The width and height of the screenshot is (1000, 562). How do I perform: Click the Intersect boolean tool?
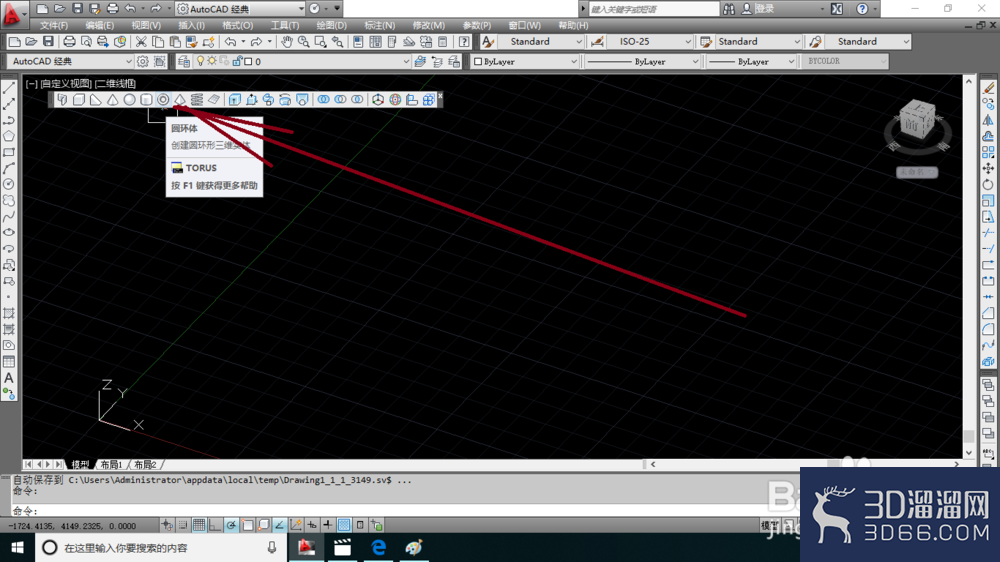[x=357, y=100]
